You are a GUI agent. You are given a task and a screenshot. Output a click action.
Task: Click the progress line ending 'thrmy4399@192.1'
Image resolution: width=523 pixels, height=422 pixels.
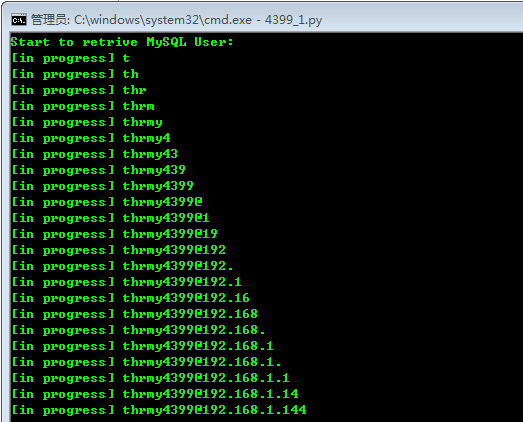[126, 282]
